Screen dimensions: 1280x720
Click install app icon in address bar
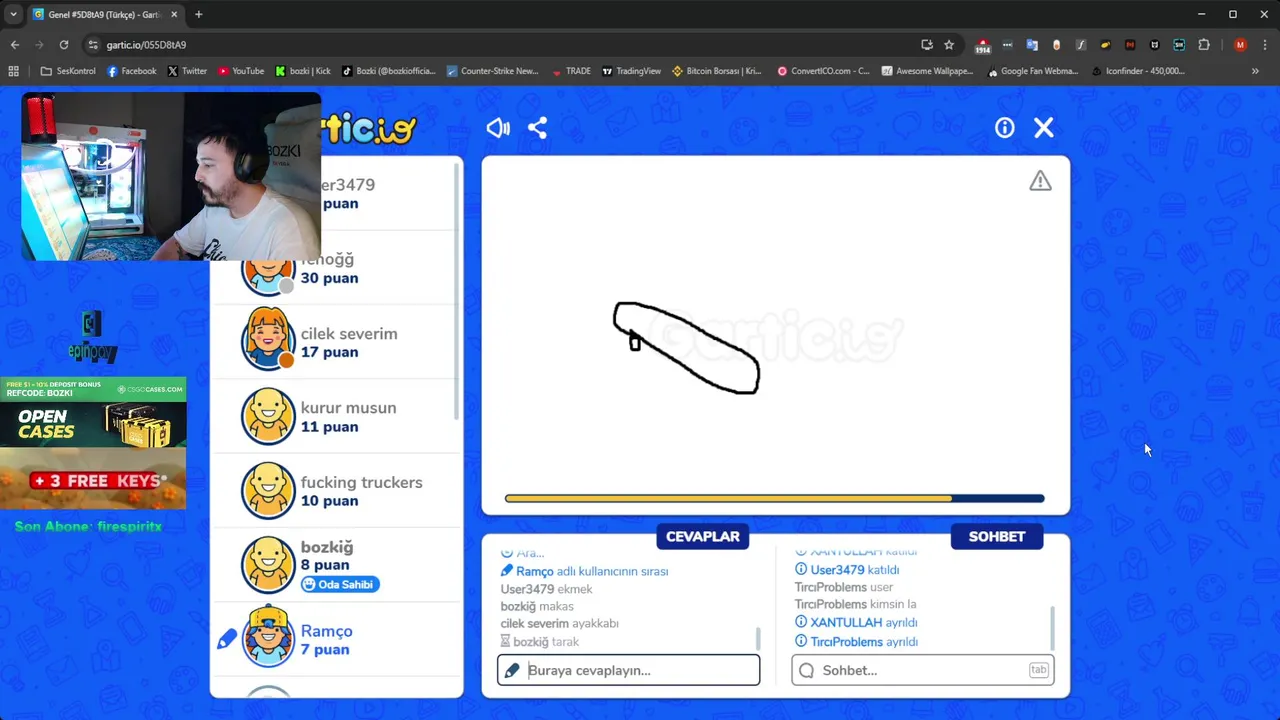coord(927,45)
